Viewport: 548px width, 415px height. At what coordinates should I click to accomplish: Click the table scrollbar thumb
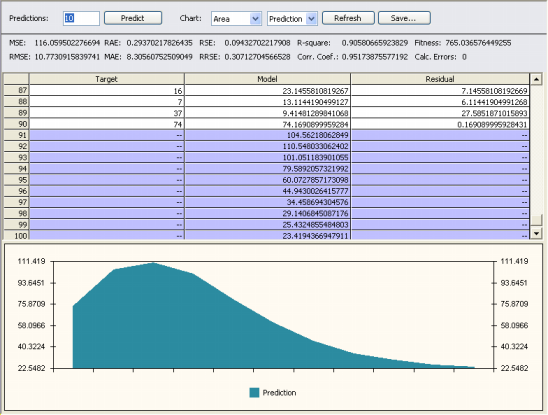click(x=536, y=220)
